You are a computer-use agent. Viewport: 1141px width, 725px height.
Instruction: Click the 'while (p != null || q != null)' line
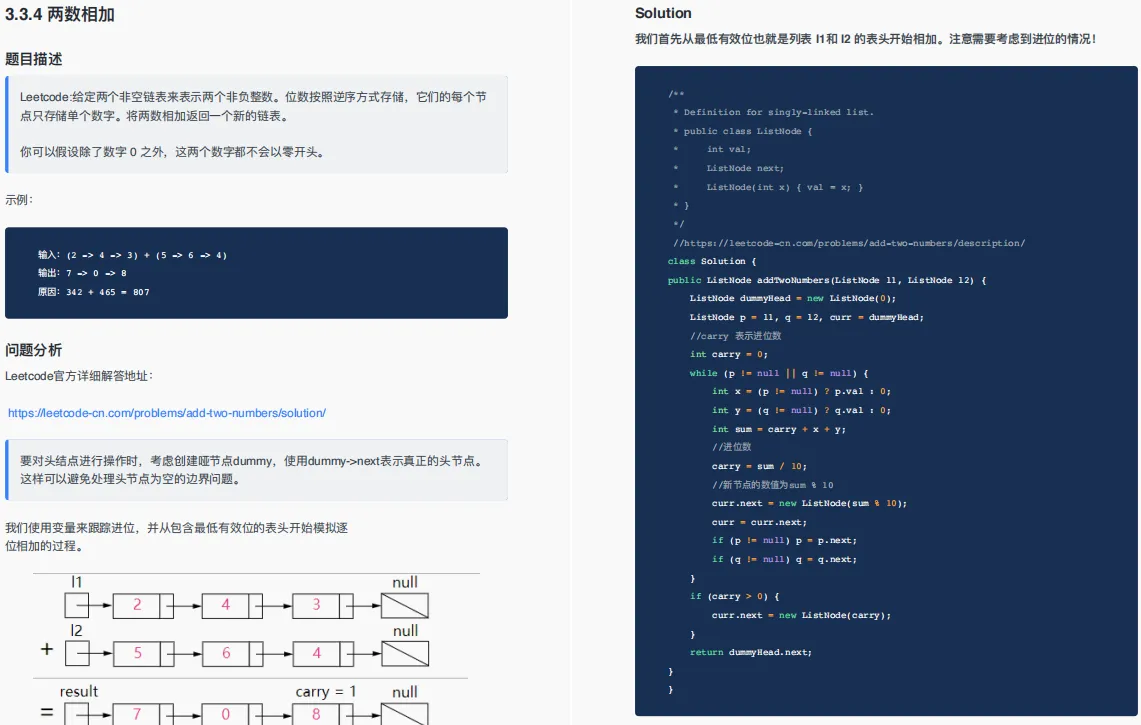coord(779,373)
